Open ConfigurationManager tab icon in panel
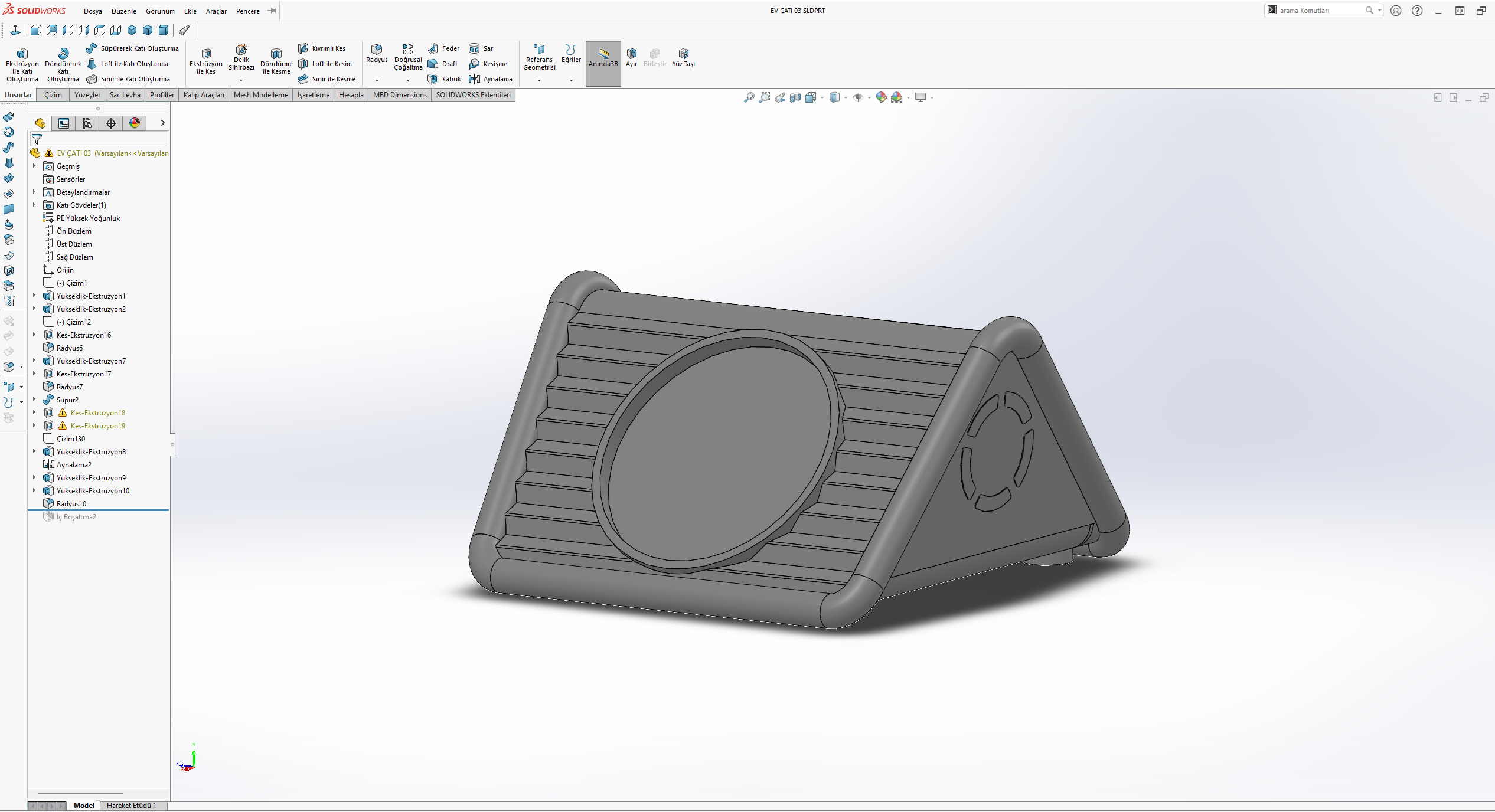 [x=87, y=123]
